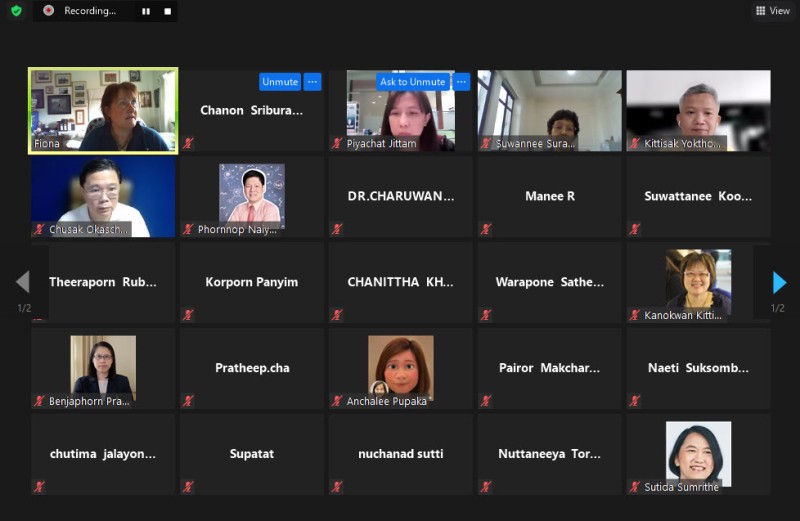Viewport: 800px width, 521px height.
Task: Unmute Chanon Sribura
Action: click(280, 82)
